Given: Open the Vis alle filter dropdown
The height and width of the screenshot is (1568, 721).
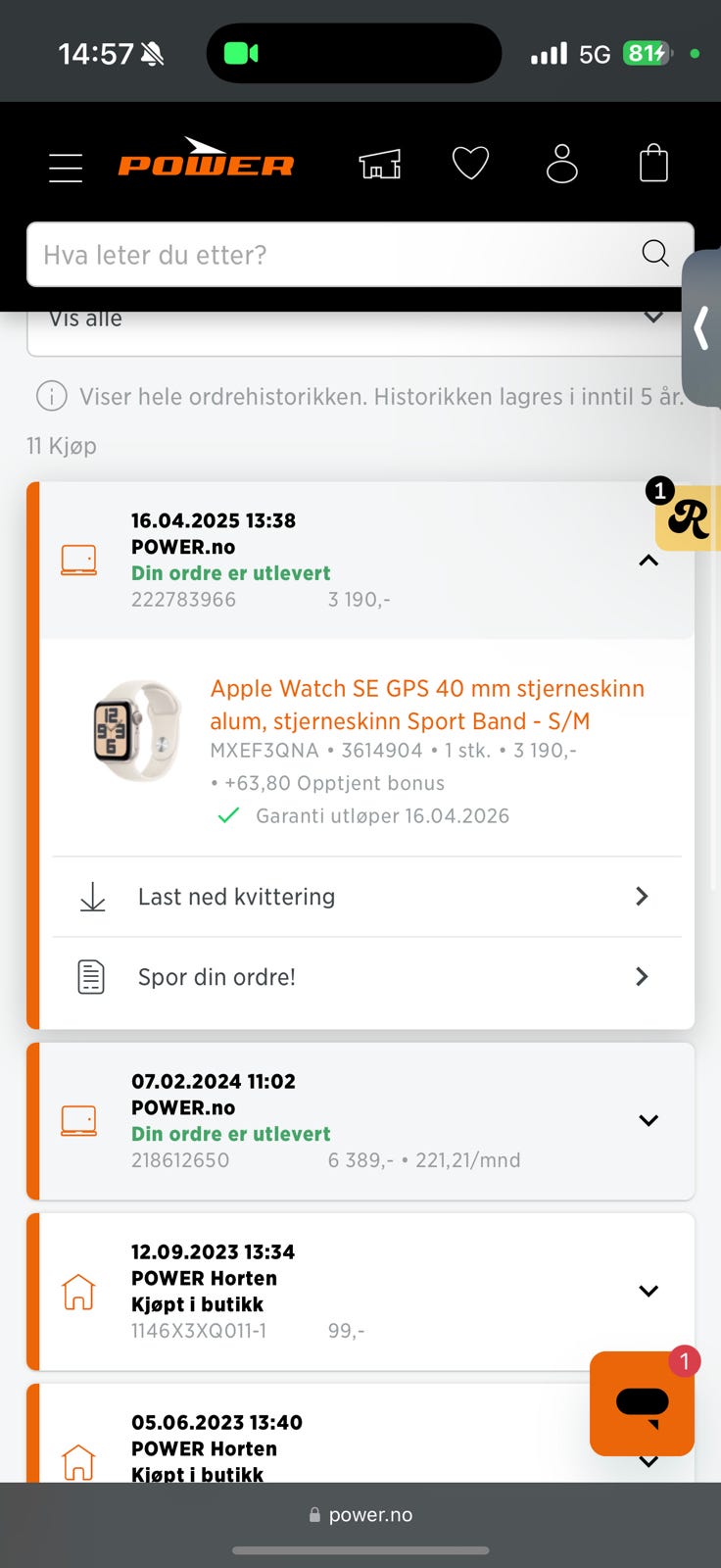Looking at the screenshot, I should coord(358,325).
